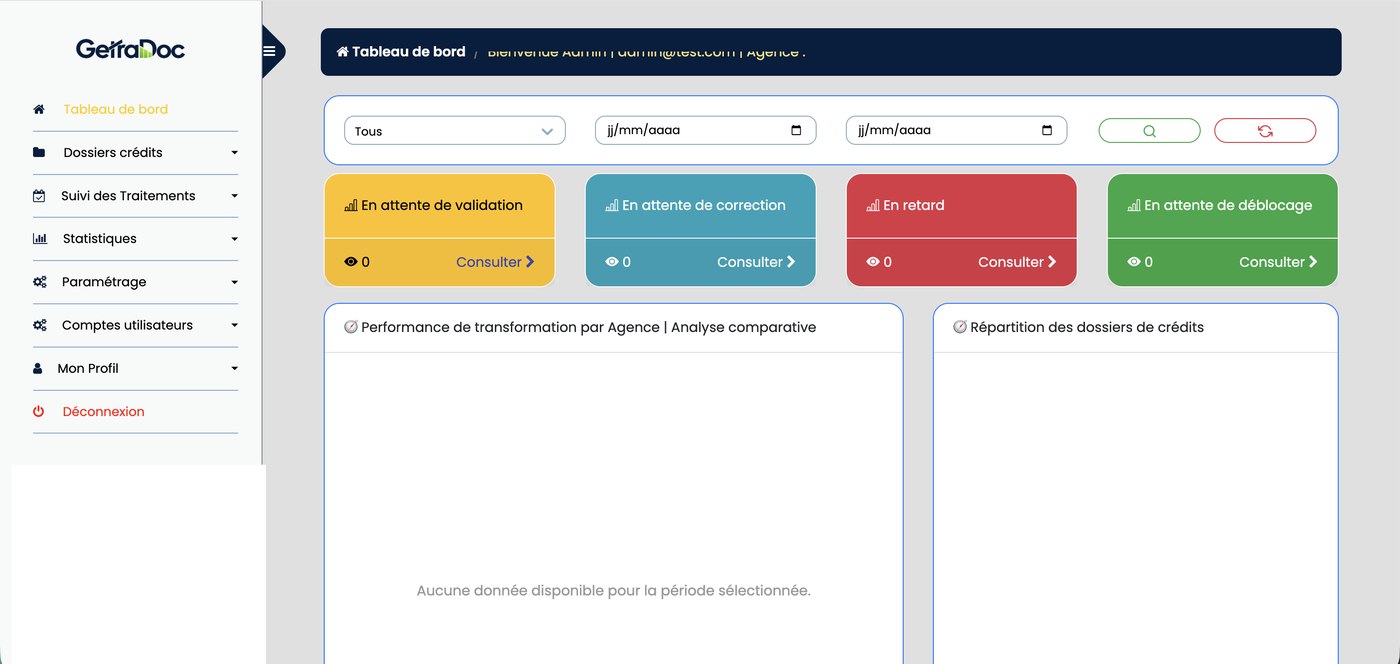Expand the Paramétrage submenu arrow
The height and width of the screenshot is (664, 1400).
(x=234, y=282)
